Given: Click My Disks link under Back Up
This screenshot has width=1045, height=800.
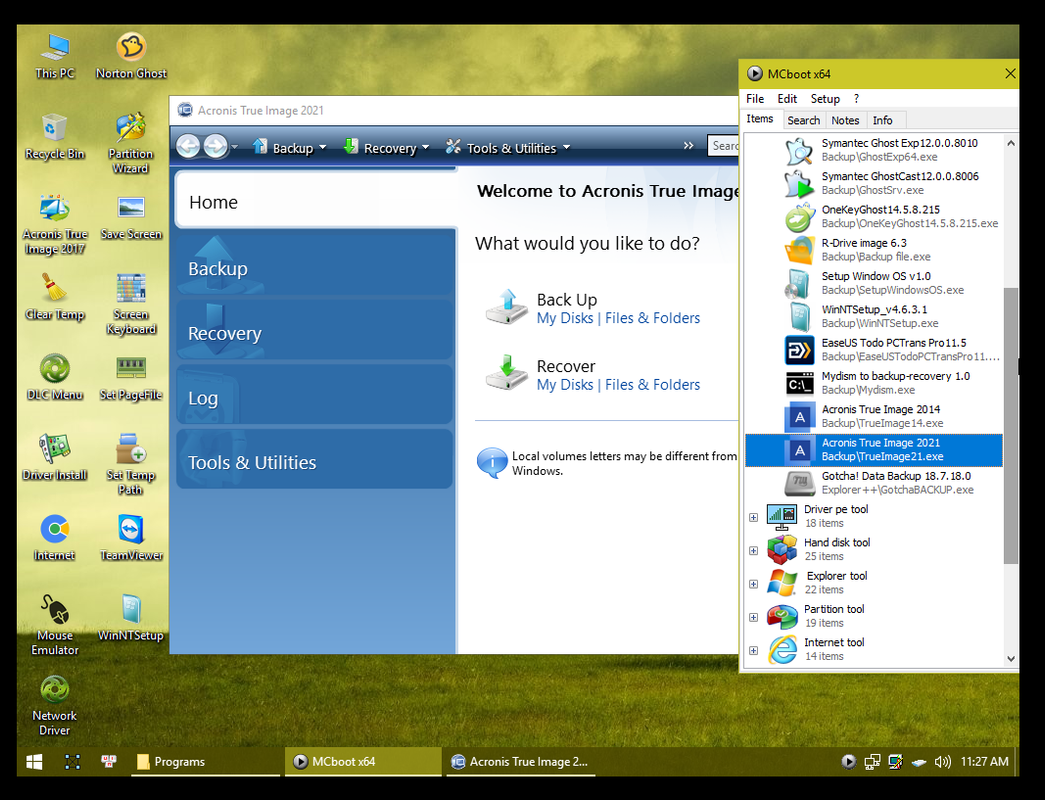Looking at the screenshot, I should click(x=565, y=318).
